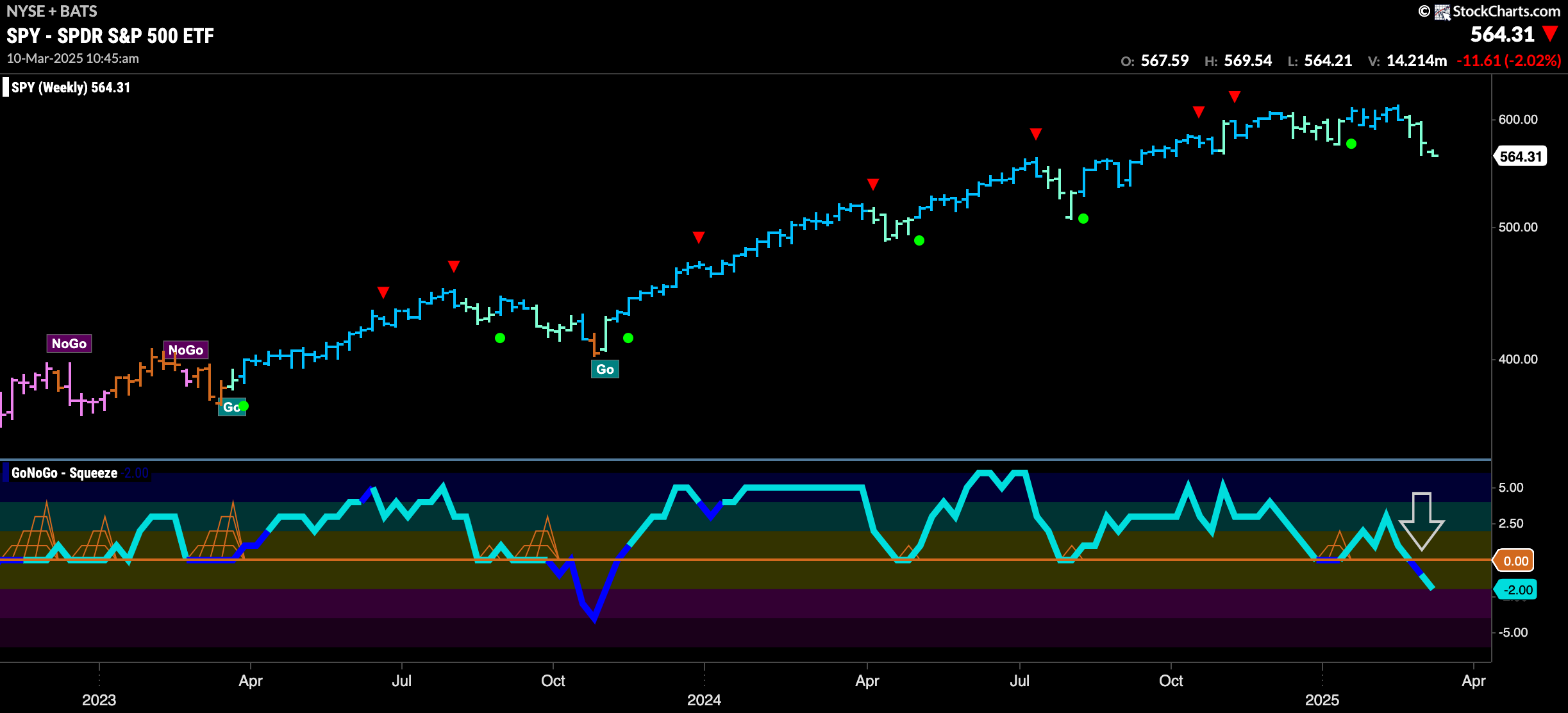Click the 2.50 oscillator axis label

(x=1511, y=523)
